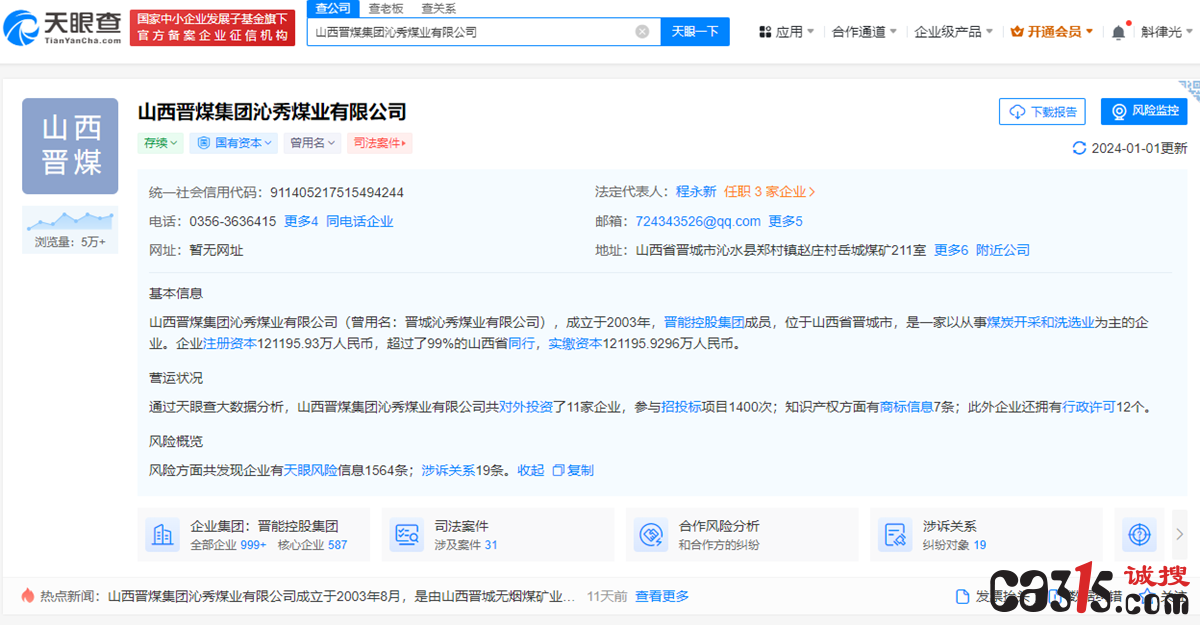
Task: Click the refresh icon next to 2024-01-01更新
Action: 1079,148
